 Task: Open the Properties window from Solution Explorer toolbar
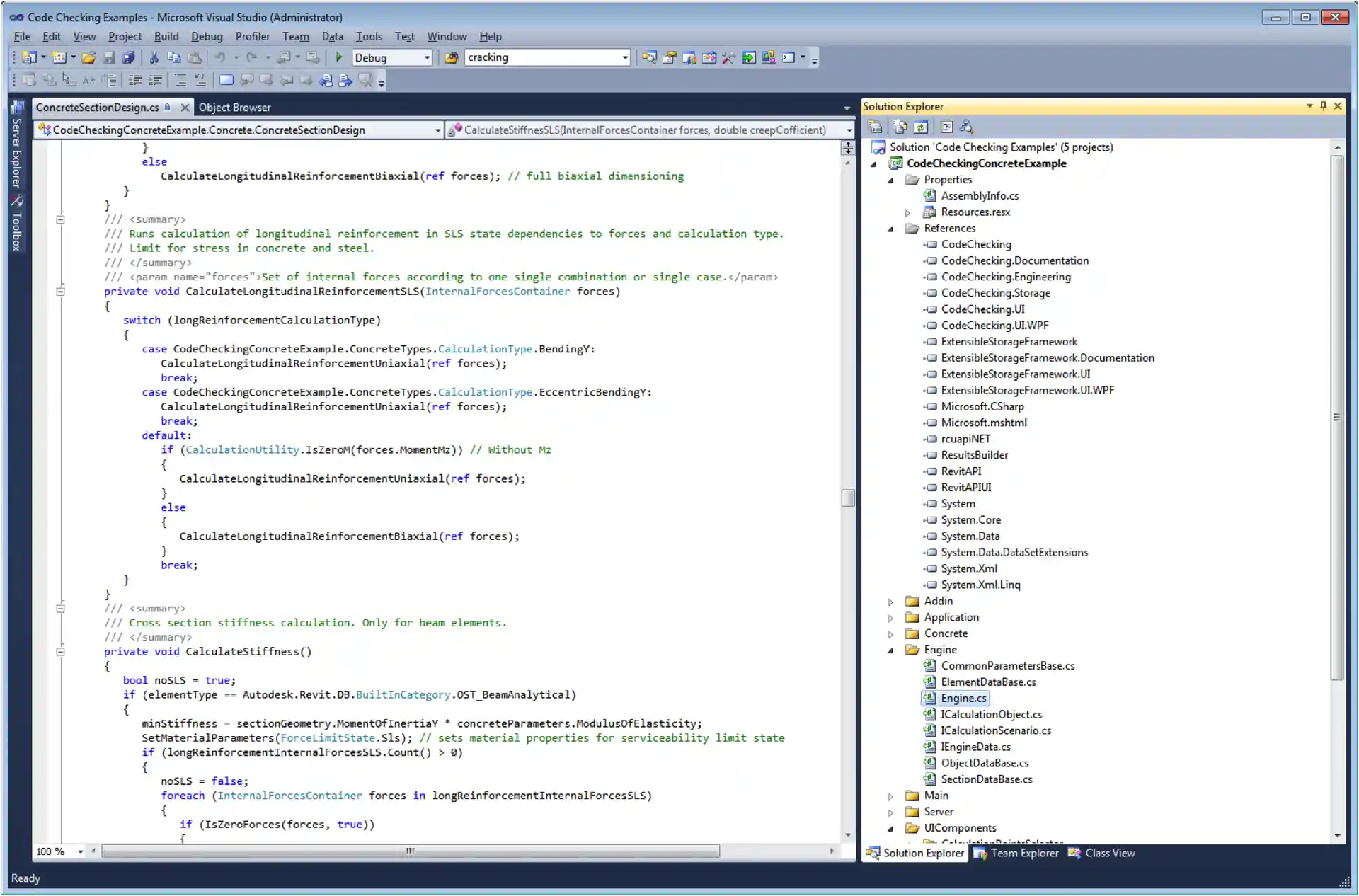pos(875,127)
